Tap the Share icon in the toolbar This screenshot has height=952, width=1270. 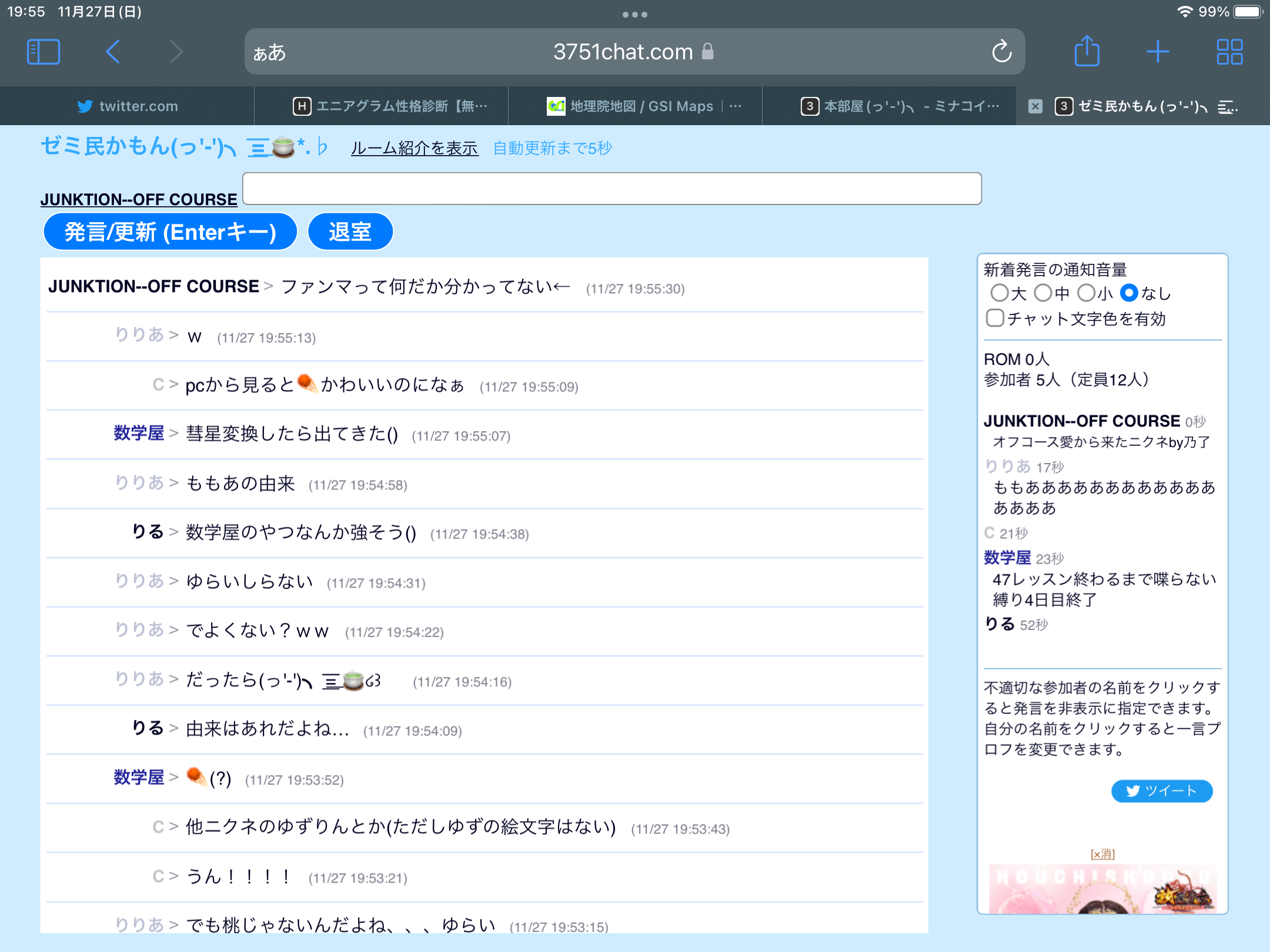[1087, 52]
